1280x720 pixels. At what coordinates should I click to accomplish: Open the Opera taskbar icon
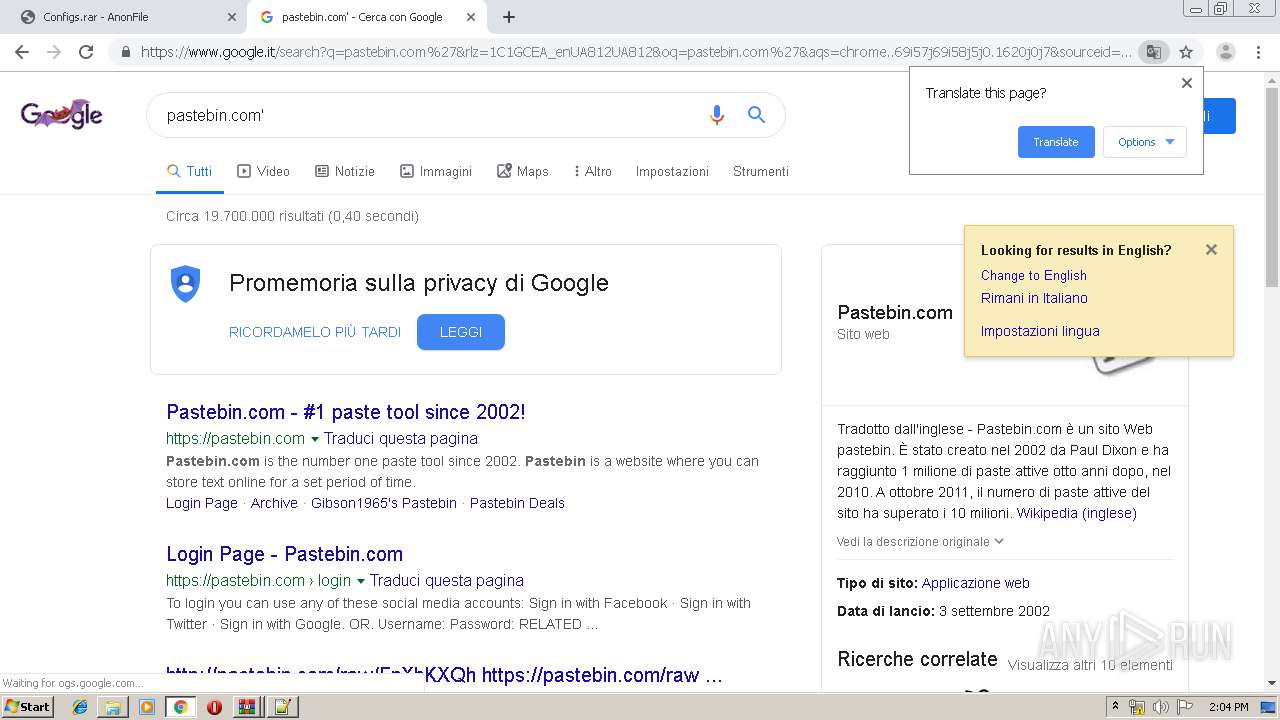click(x=214, y=707)
